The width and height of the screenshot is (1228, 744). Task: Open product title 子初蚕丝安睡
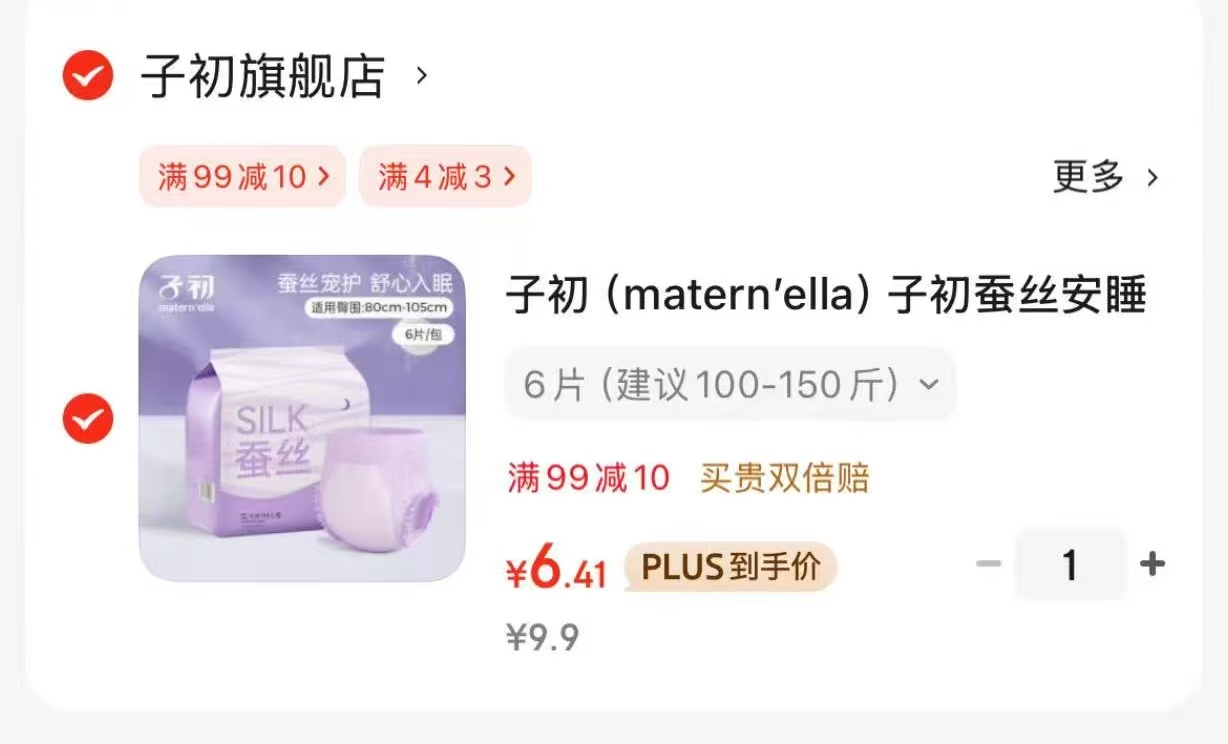click(826, 296)
